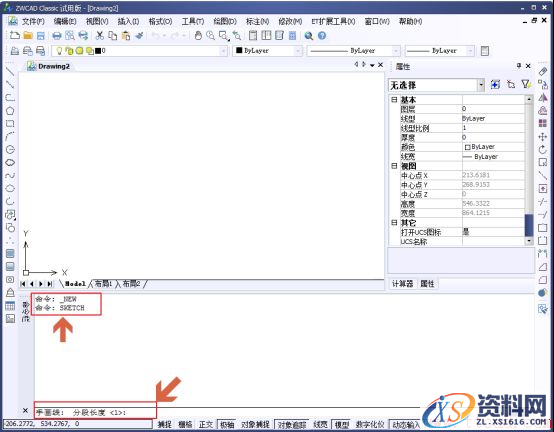The width and height of the screenshot is (554, 432).
Task: Select the Line draw tool
Action: tap(10, 71)
